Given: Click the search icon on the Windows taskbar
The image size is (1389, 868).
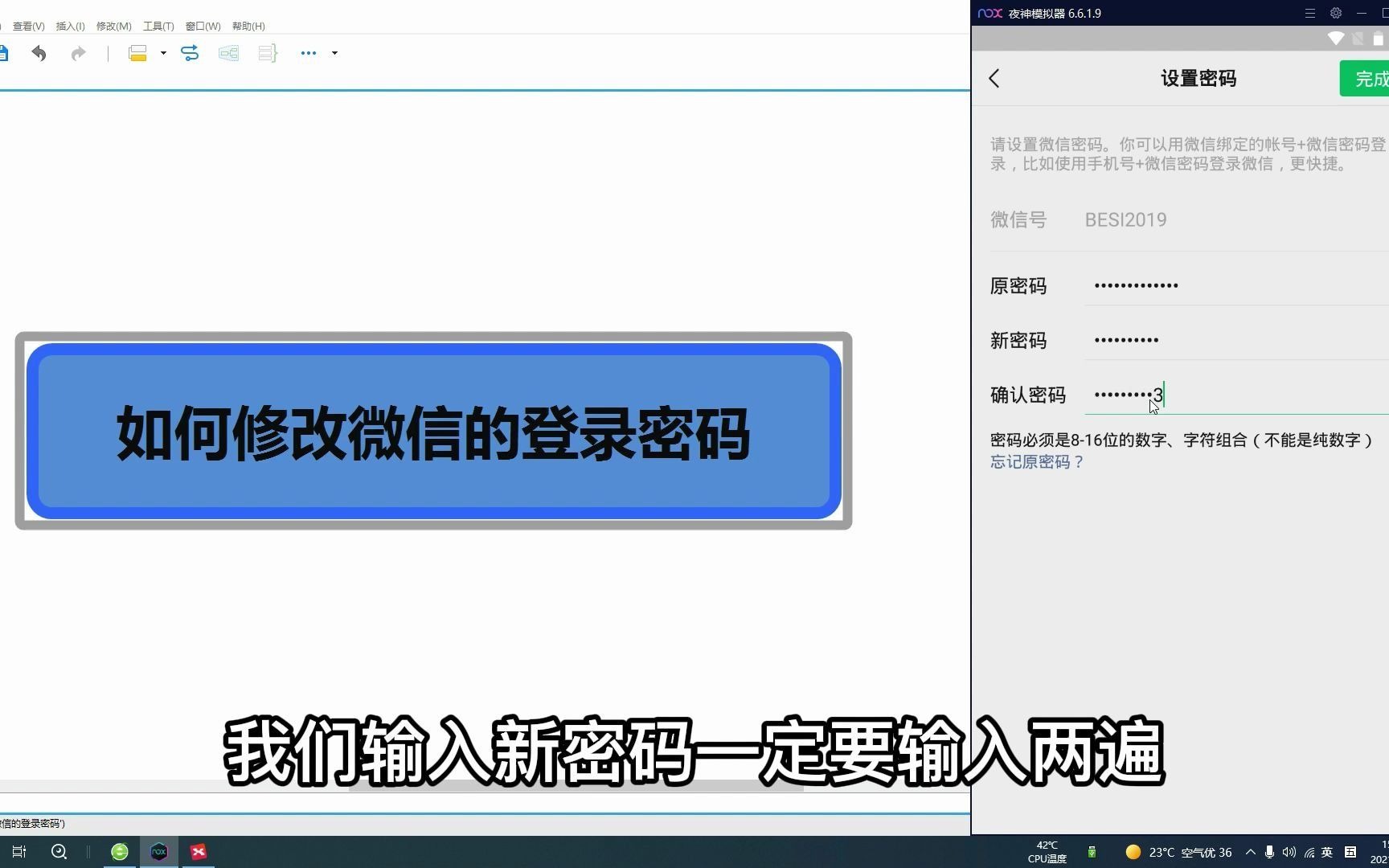Looking at the screenshot, I should pos(59,852).
